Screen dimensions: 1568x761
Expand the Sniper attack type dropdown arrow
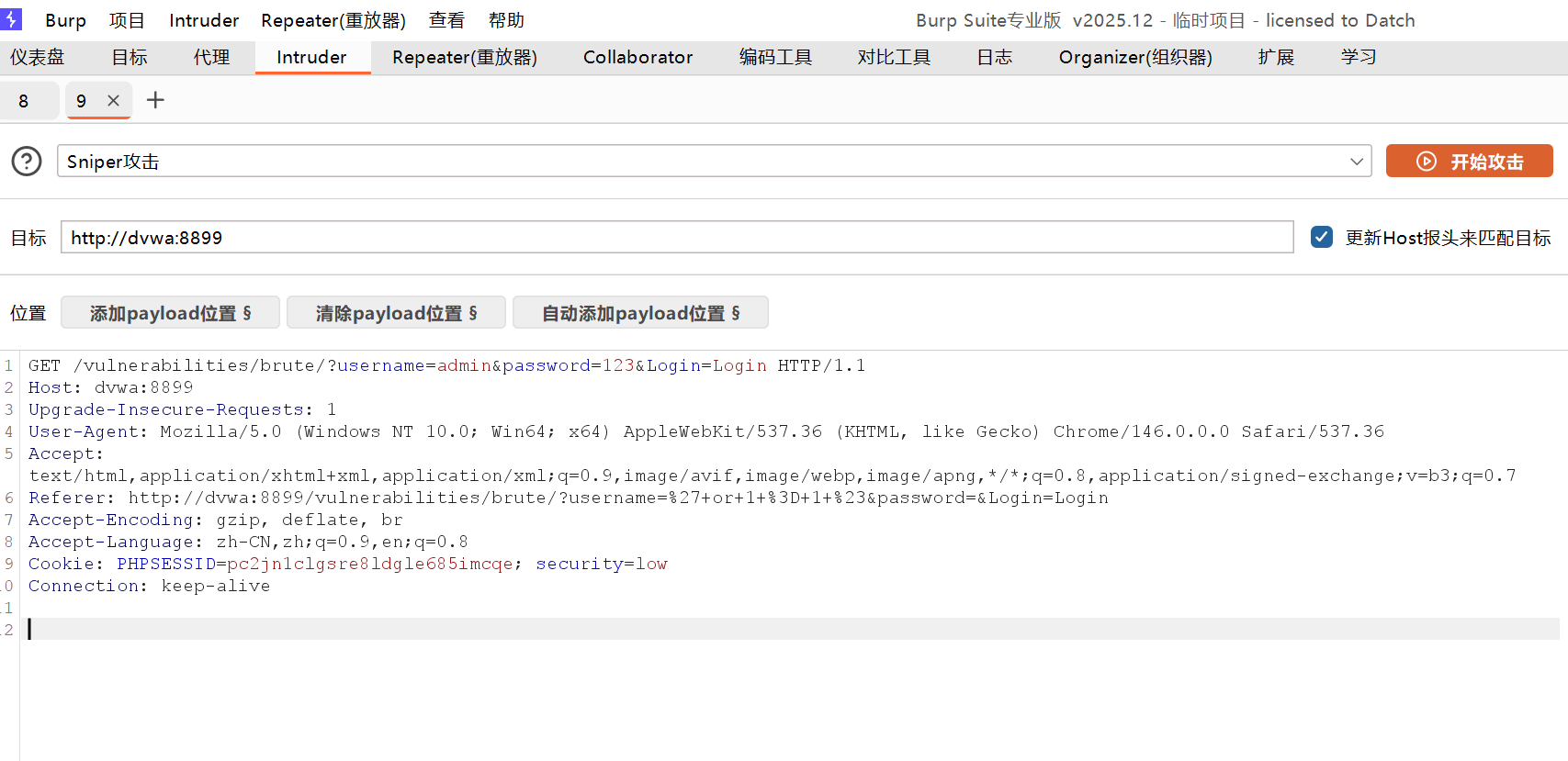[x=1357, y=162]
